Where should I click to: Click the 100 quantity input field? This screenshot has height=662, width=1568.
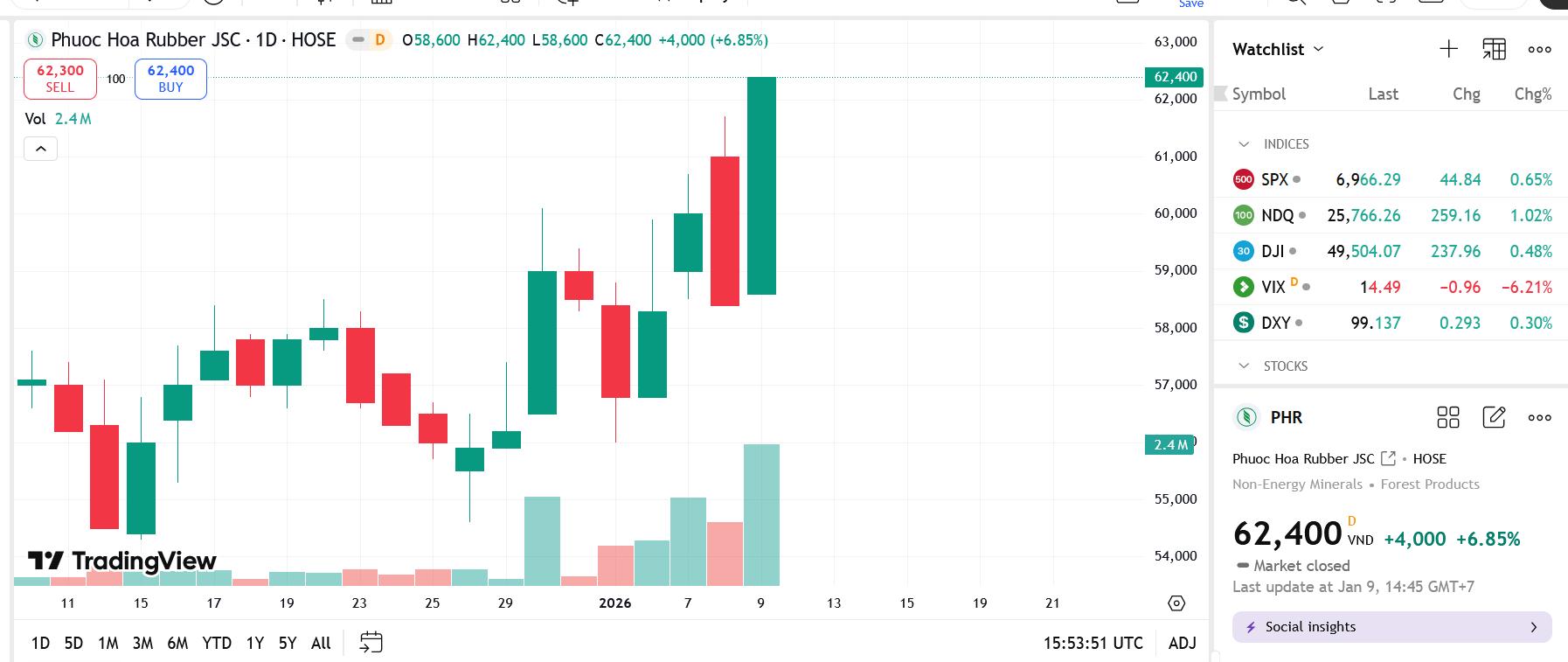pyautogui.click(x=114, y=79)
